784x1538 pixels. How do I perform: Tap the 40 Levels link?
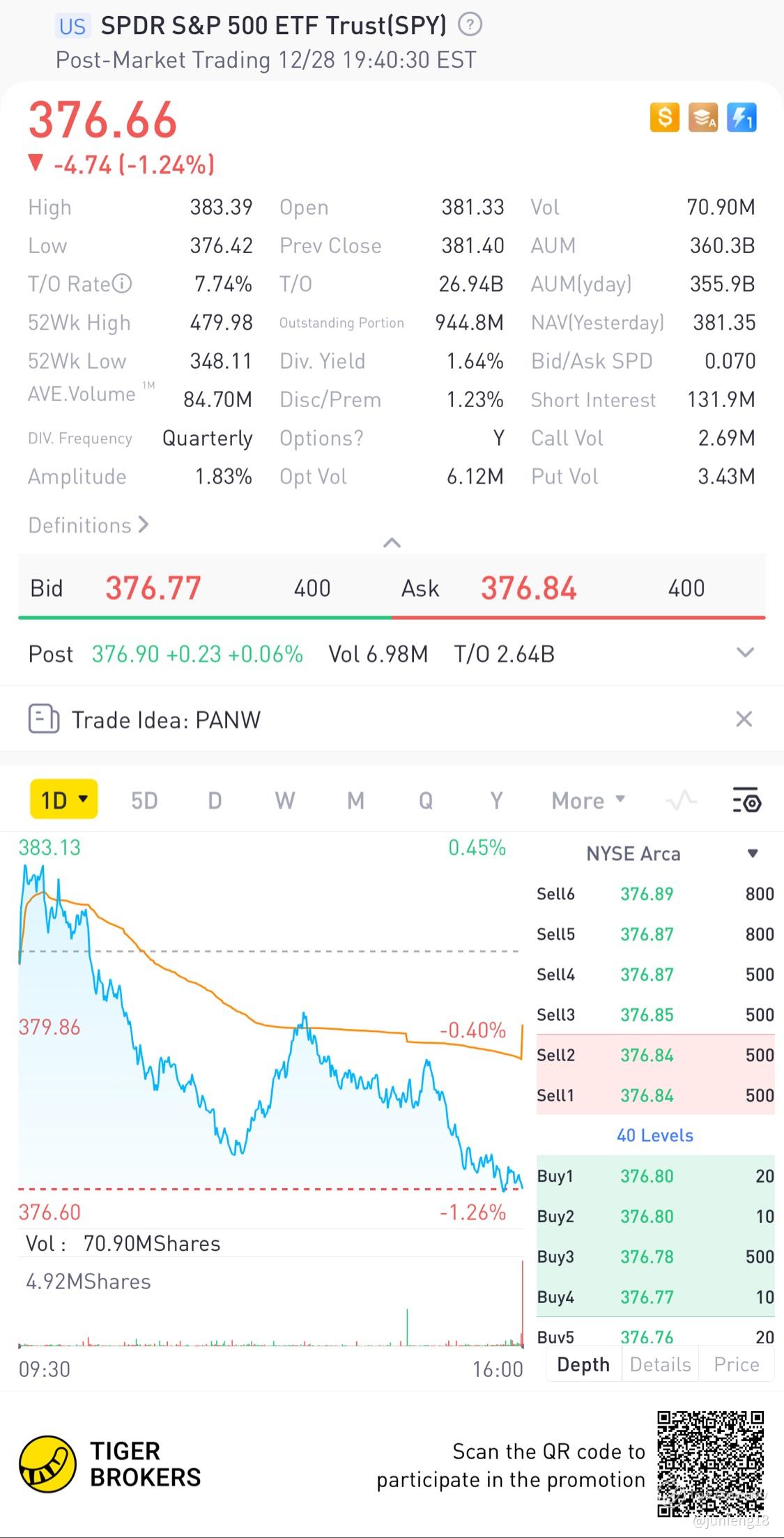tap(654, 1135)
